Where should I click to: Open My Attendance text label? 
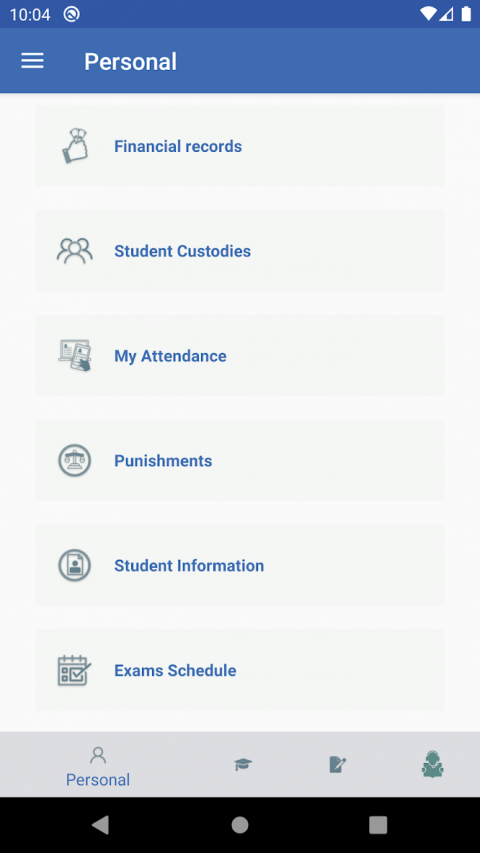[170, 356]
